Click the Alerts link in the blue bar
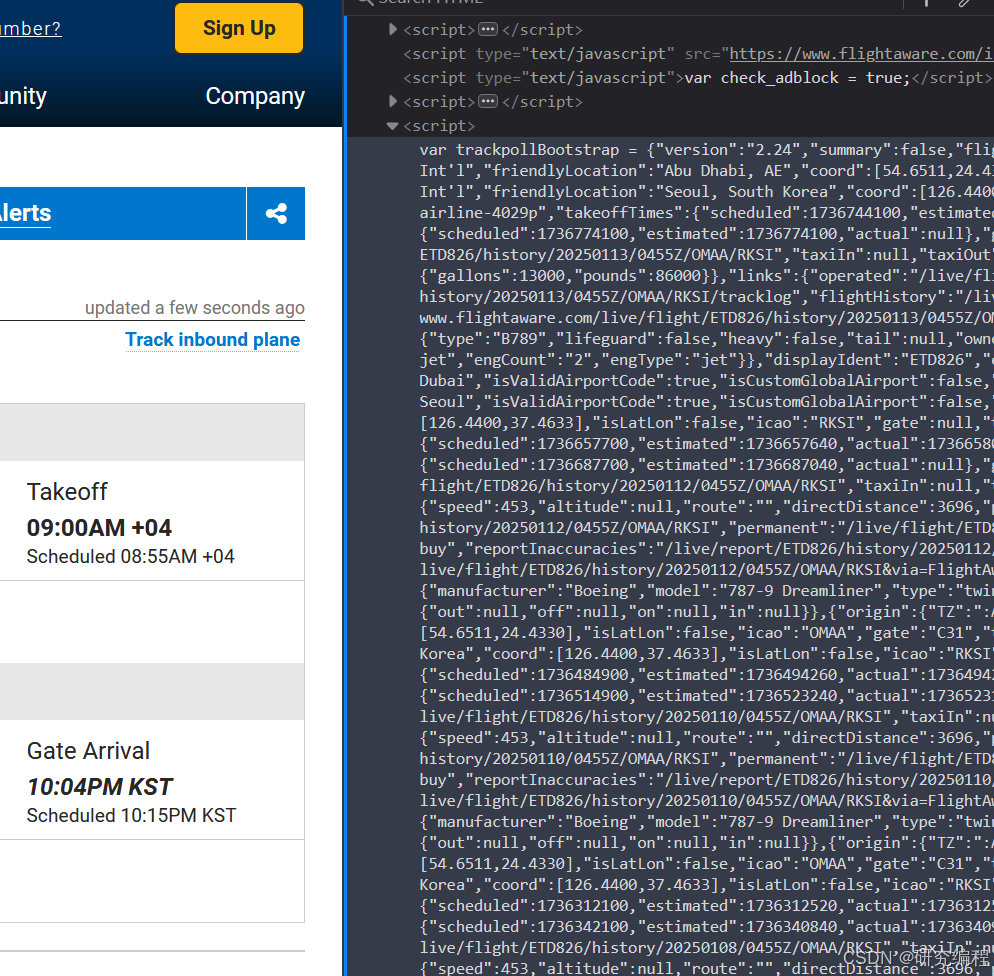The height and width of the screenshot is (976, 994). (x=25, y=214)
